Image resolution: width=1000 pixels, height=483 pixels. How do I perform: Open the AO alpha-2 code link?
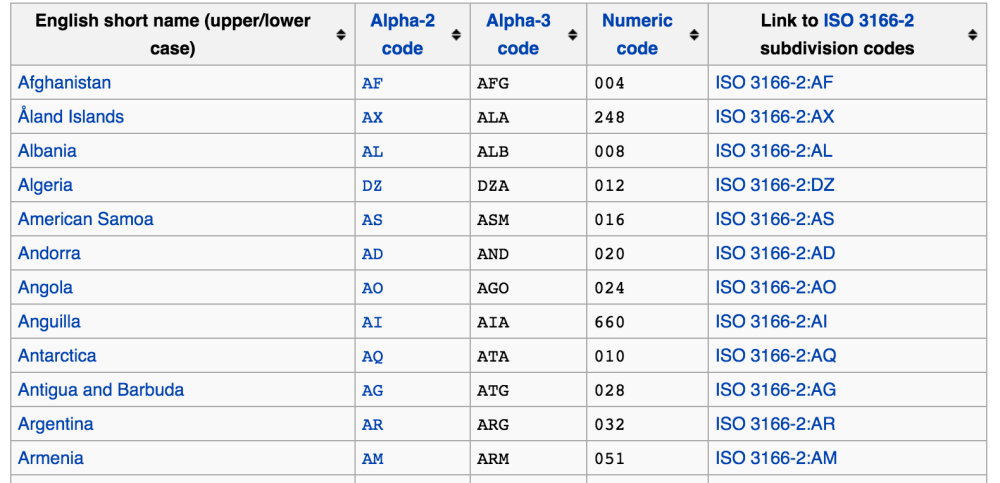[372, 288]
